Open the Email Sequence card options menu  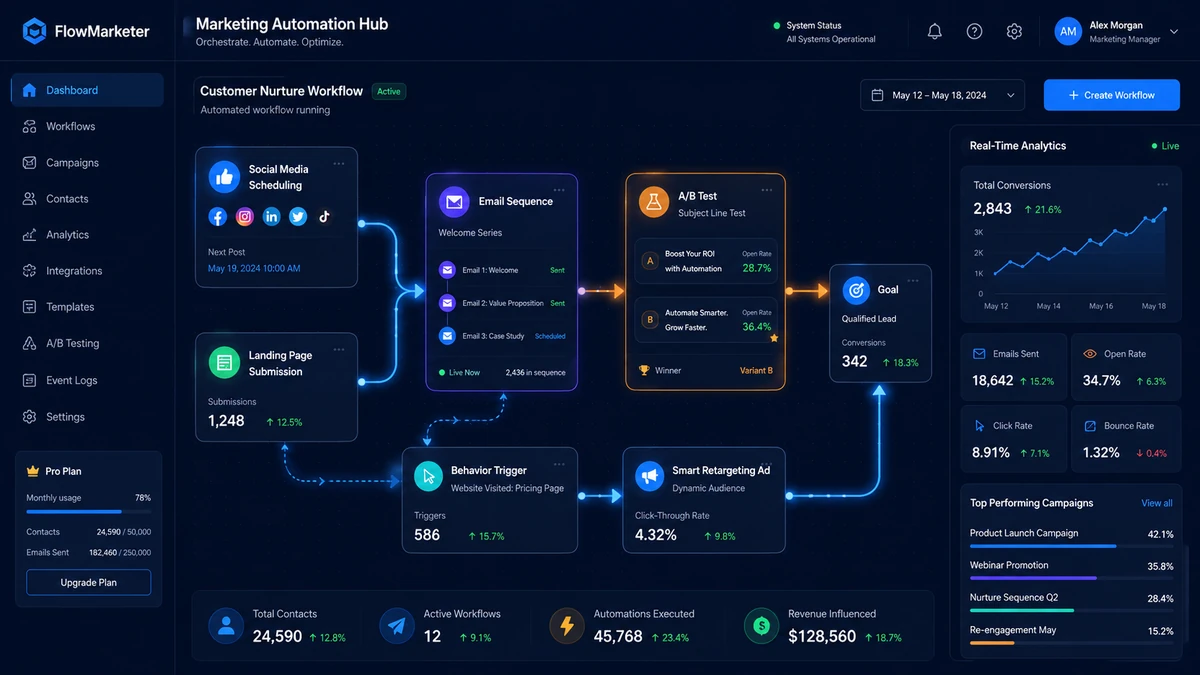coord(559,189)
